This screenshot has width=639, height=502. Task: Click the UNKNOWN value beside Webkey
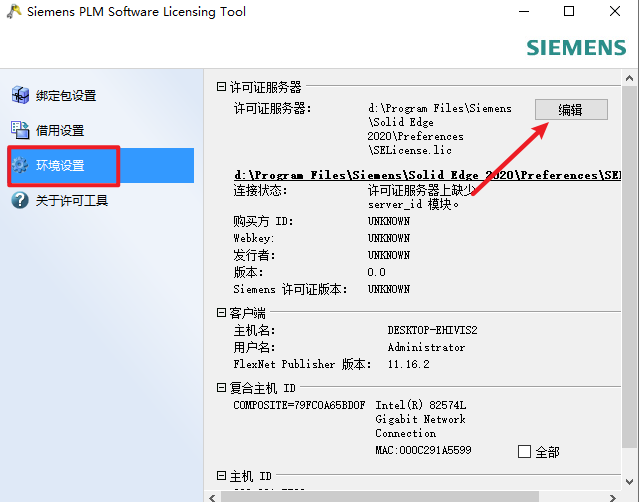click(389, 238)
